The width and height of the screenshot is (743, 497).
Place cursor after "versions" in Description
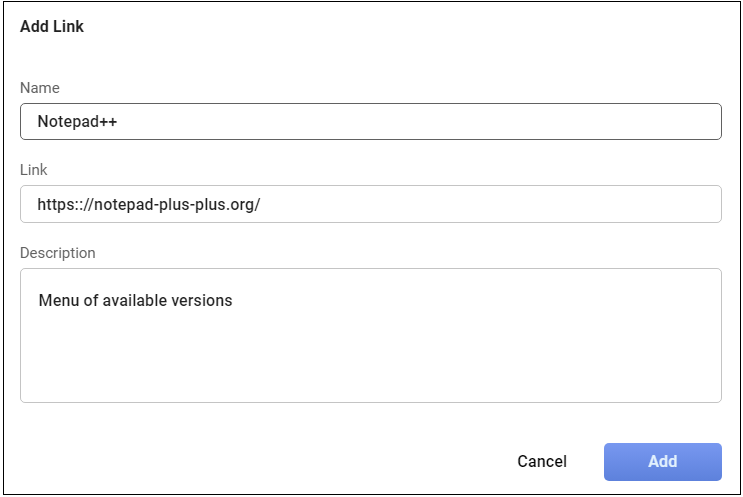click(233, 300)
